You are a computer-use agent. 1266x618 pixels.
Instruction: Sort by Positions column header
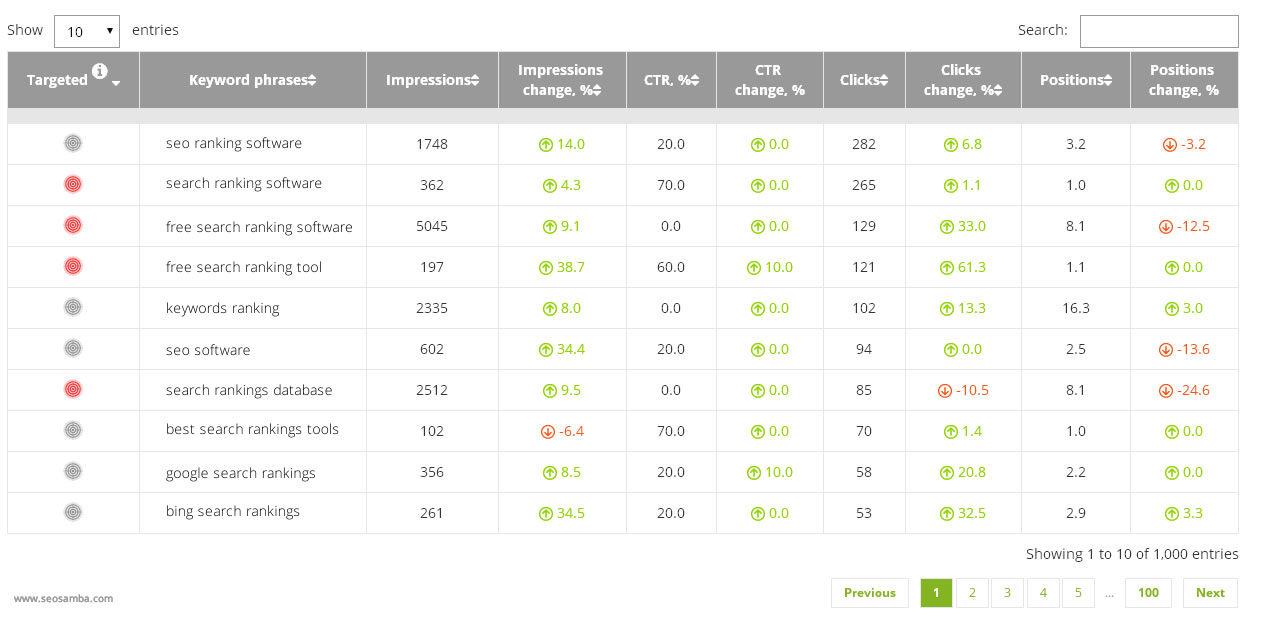1076,80
